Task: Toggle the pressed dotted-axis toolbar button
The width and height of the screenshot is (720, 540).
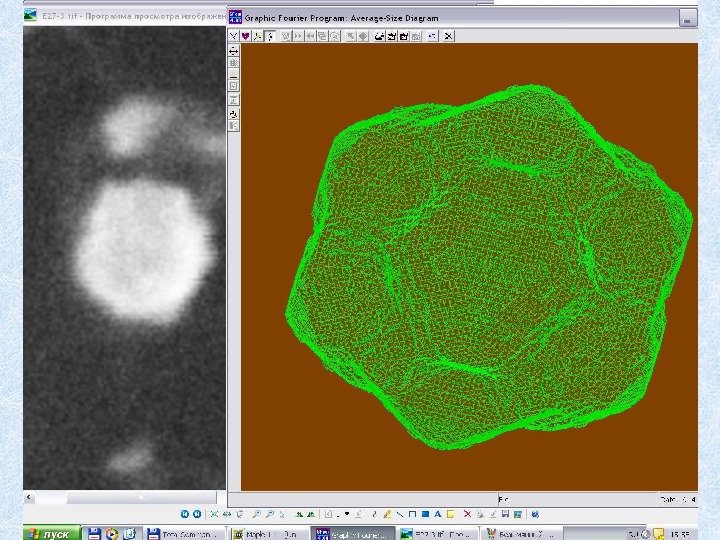Action: [270, 36]
